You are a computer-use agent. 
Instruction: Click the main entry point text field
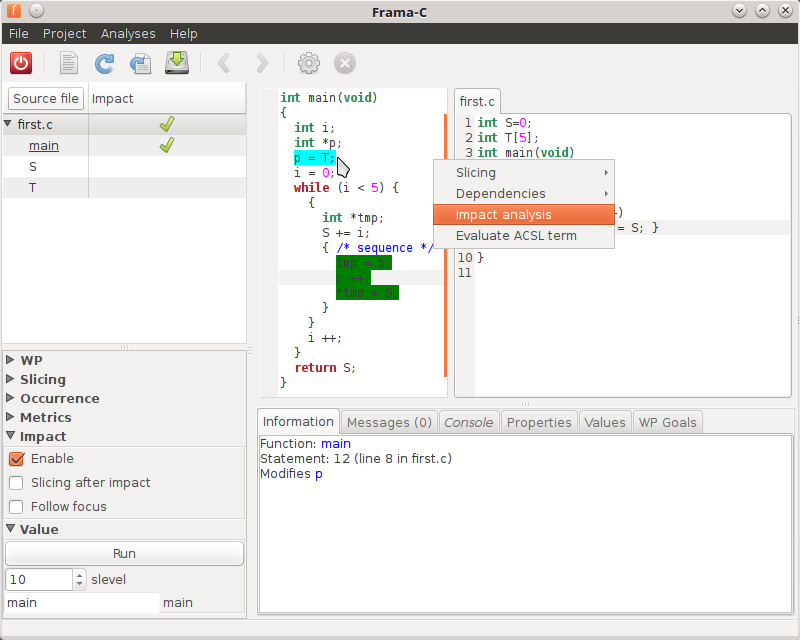tap(82, 603)
